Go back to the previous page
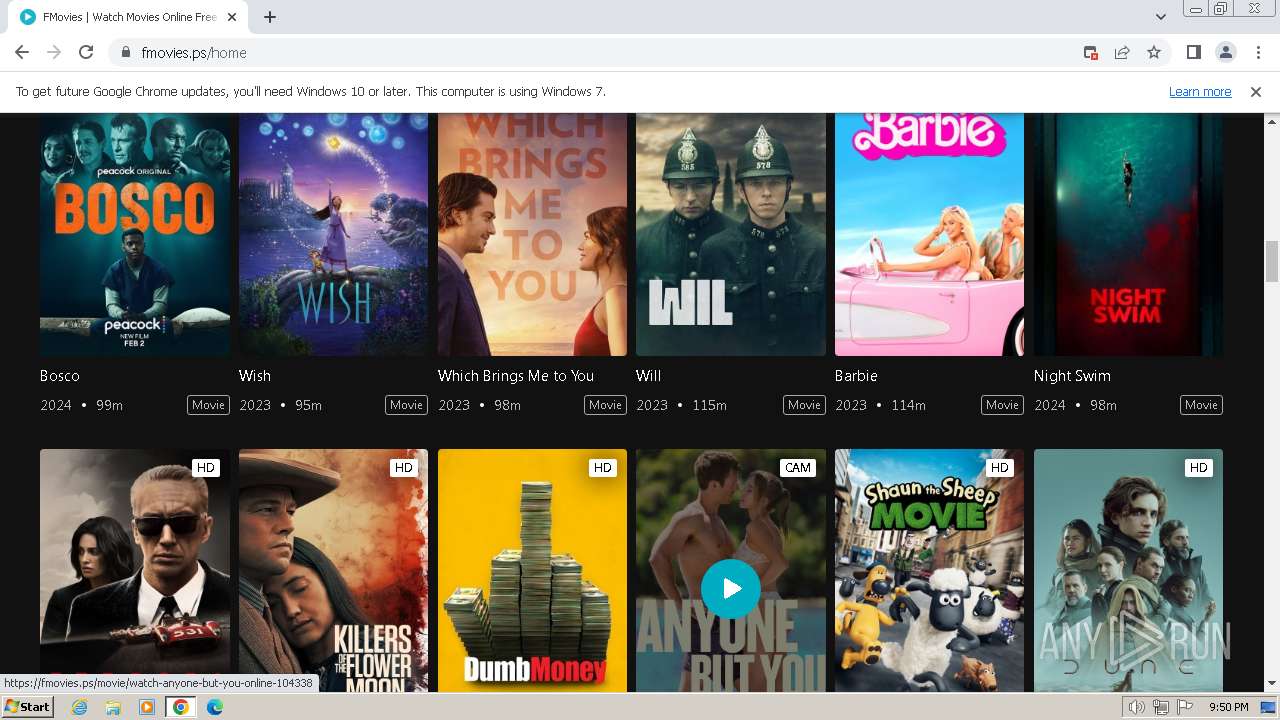Screen dimensions: 1280x720 [x=22, y=53]
